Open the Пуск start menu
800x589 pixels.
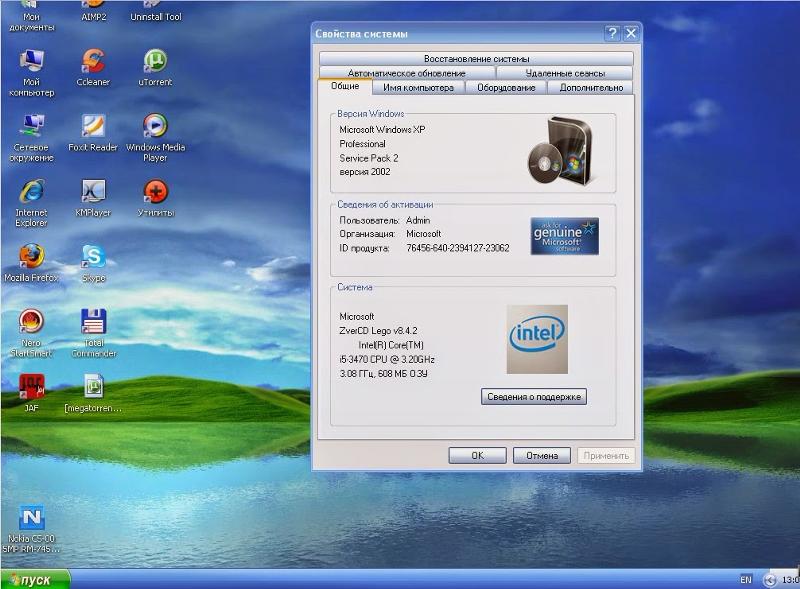(x=35, y=579)
